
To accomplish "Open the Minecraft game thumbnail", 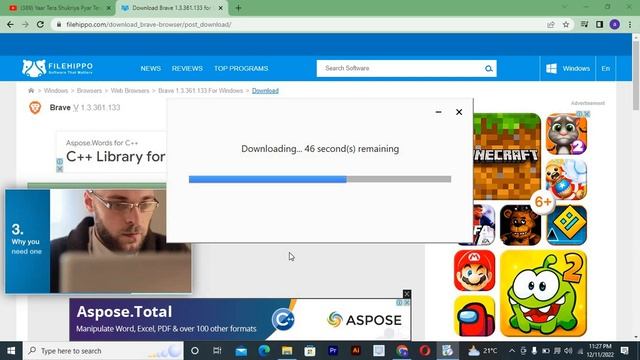I will 507,156.
